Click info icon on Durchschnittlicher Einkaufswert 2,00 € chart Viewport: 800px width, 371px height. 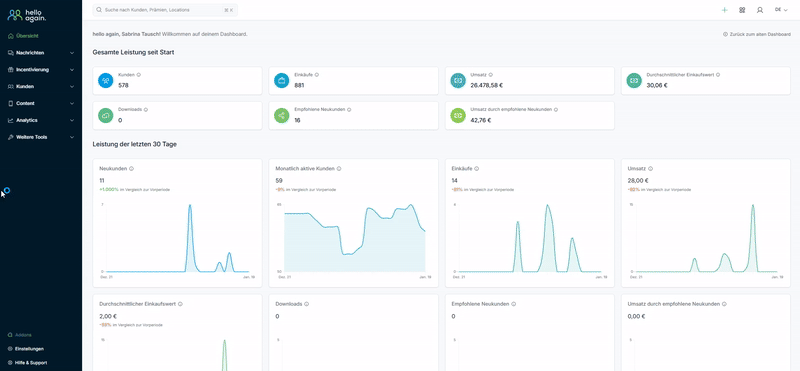click(x=180, y=304)
